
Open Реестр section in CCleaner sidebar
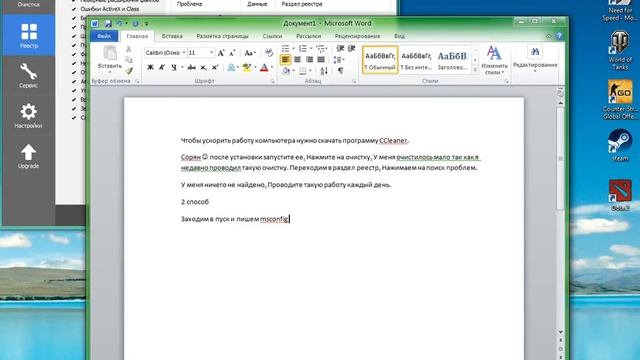tap(29, 36)
